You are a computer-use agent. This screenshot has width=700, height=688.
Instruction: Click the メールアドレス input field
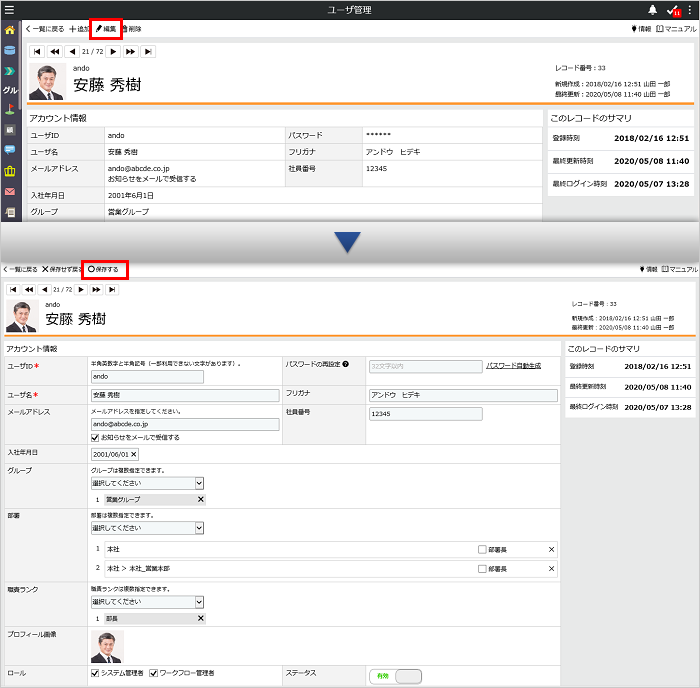(x=185, y=425)
